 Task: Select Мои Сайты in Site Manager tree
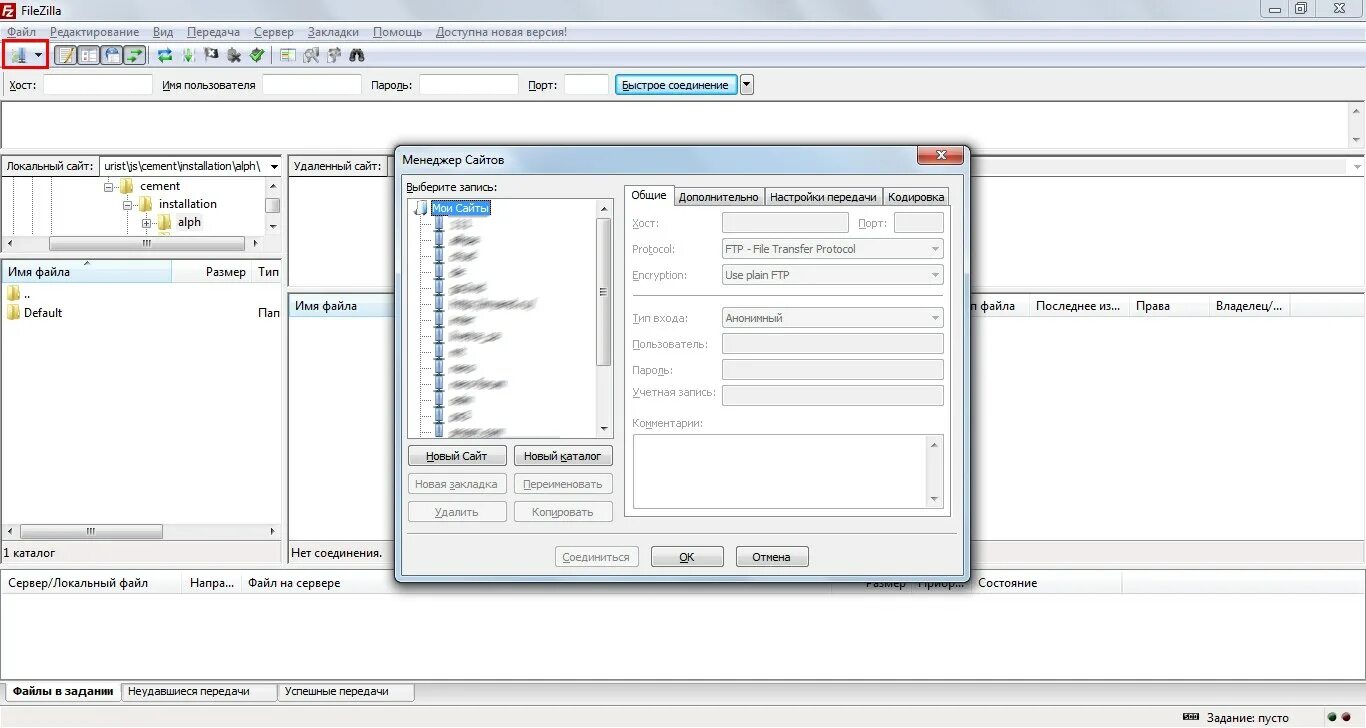460,208
